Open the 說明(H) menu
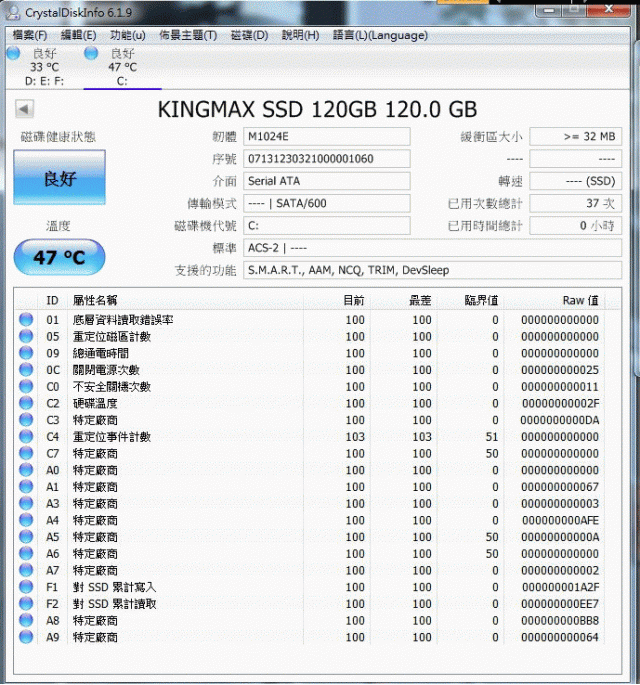Screen dimensions: 640x685 coord(301,35)
